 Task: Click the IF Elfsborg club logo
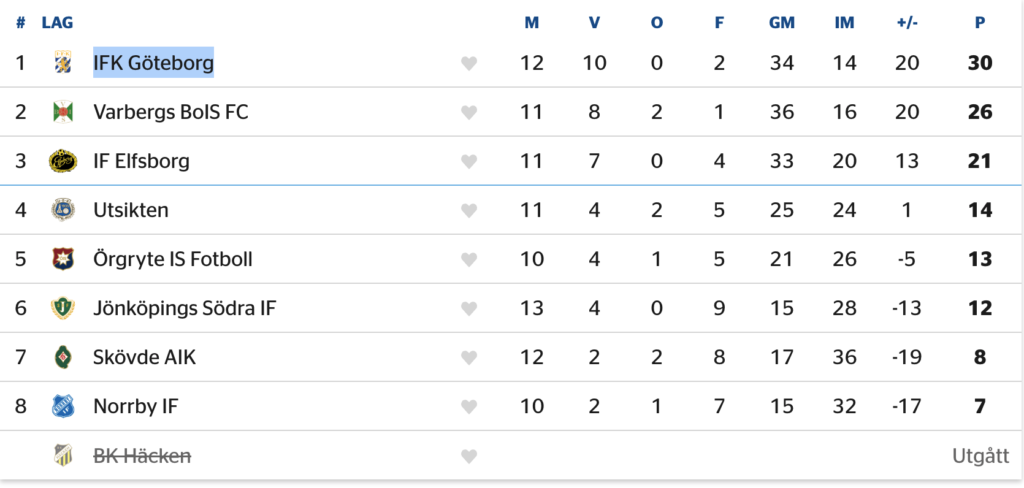click(x=63, y=161)
